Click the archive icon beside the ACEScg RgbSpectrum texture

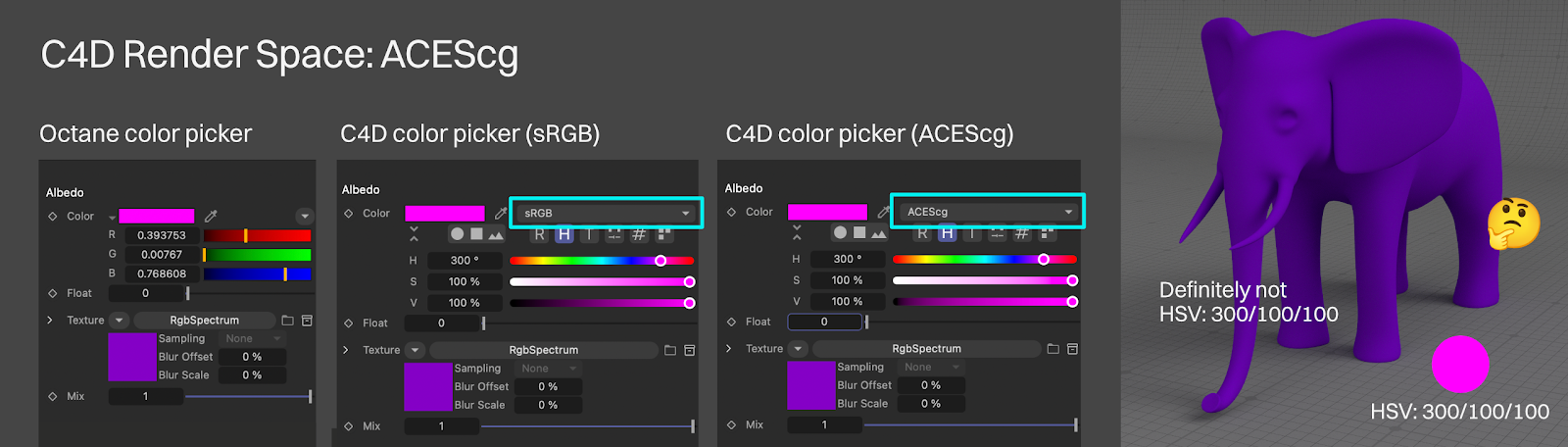(x=1072, y=349)
